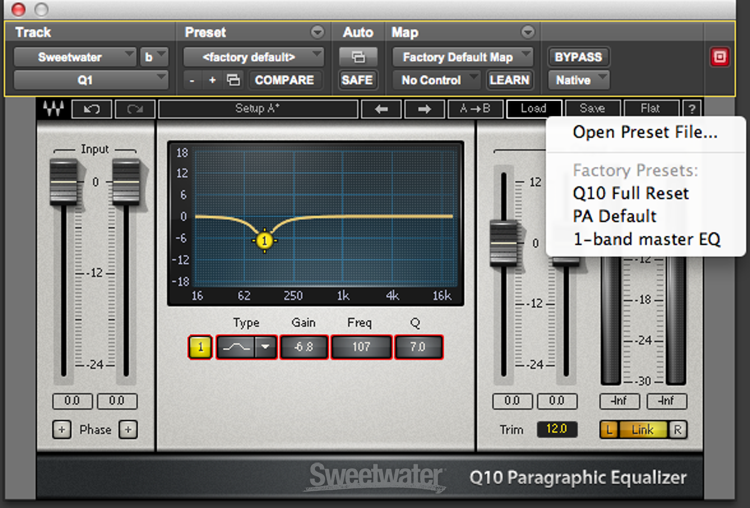Image resolution: width=750 pixels, height=508 pixels.
Task: Click right input fader handle
Action: (x=126, y=183)
